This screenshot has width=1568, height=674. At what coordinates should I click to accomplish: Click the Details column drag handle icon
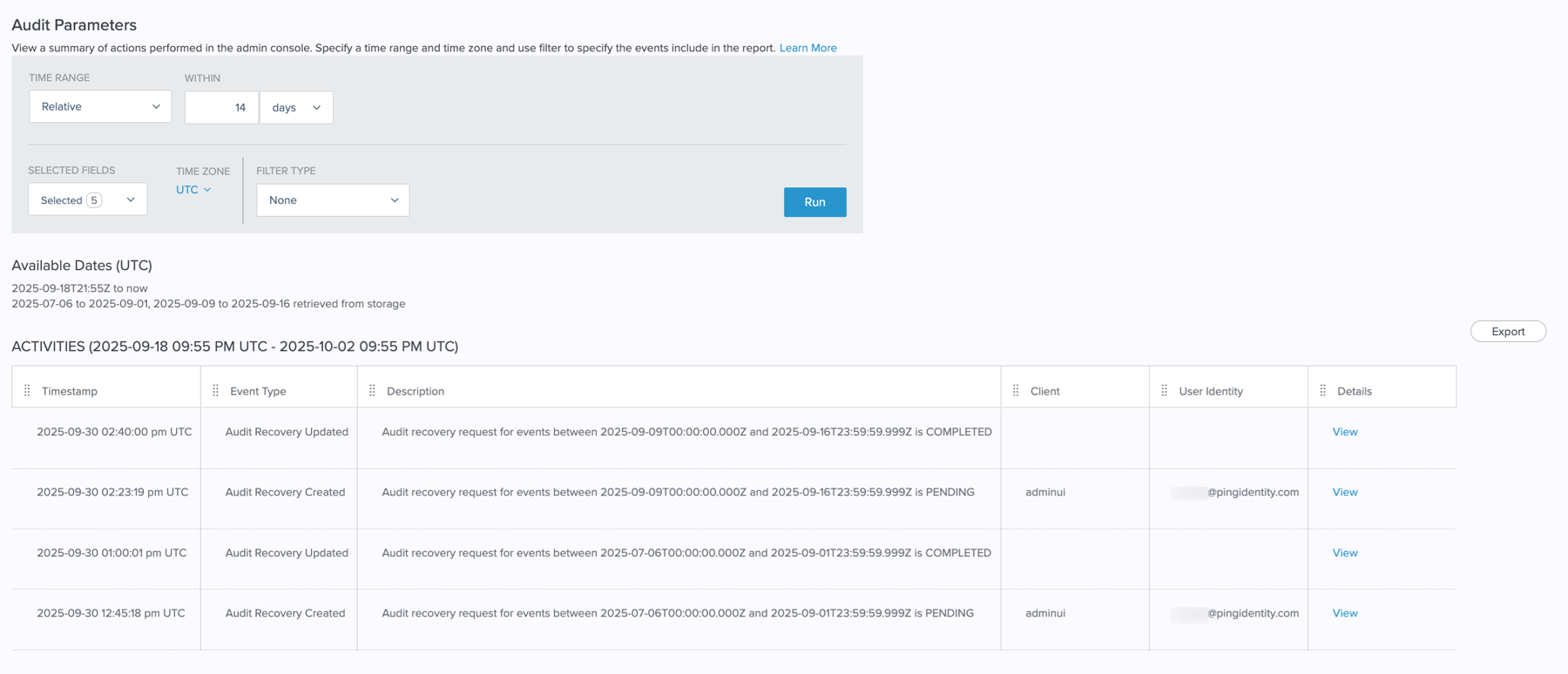[x=1322, y=391]
